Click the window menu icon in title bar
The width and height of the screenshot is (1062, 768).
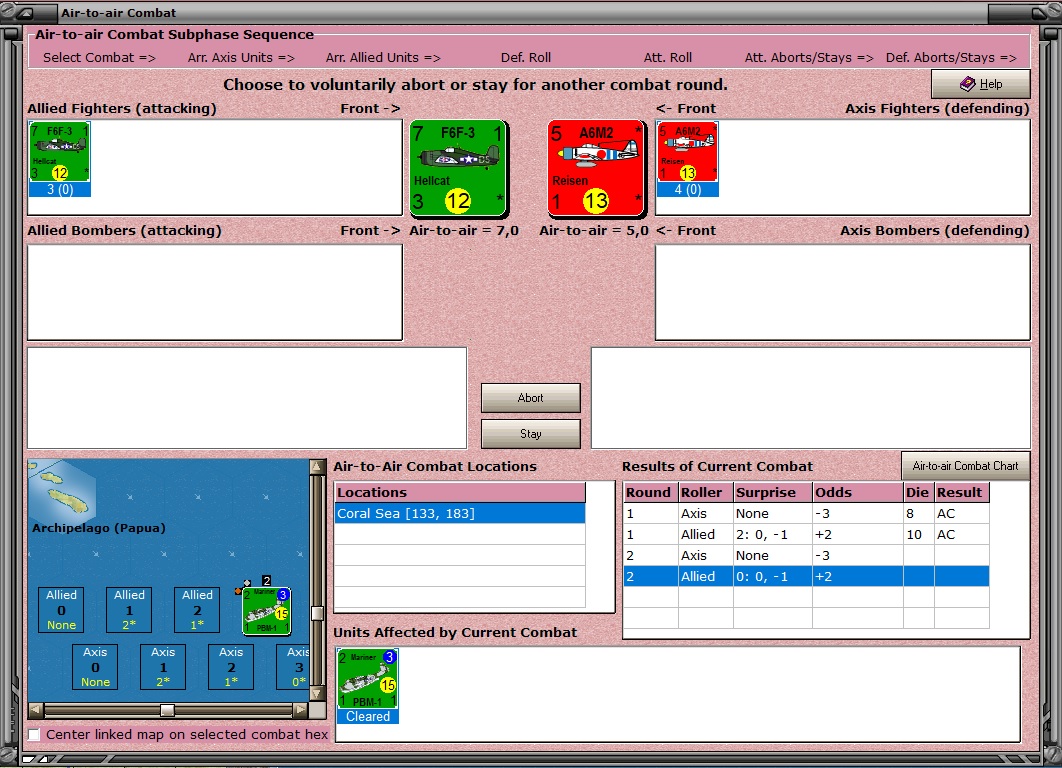pos(27,13)
